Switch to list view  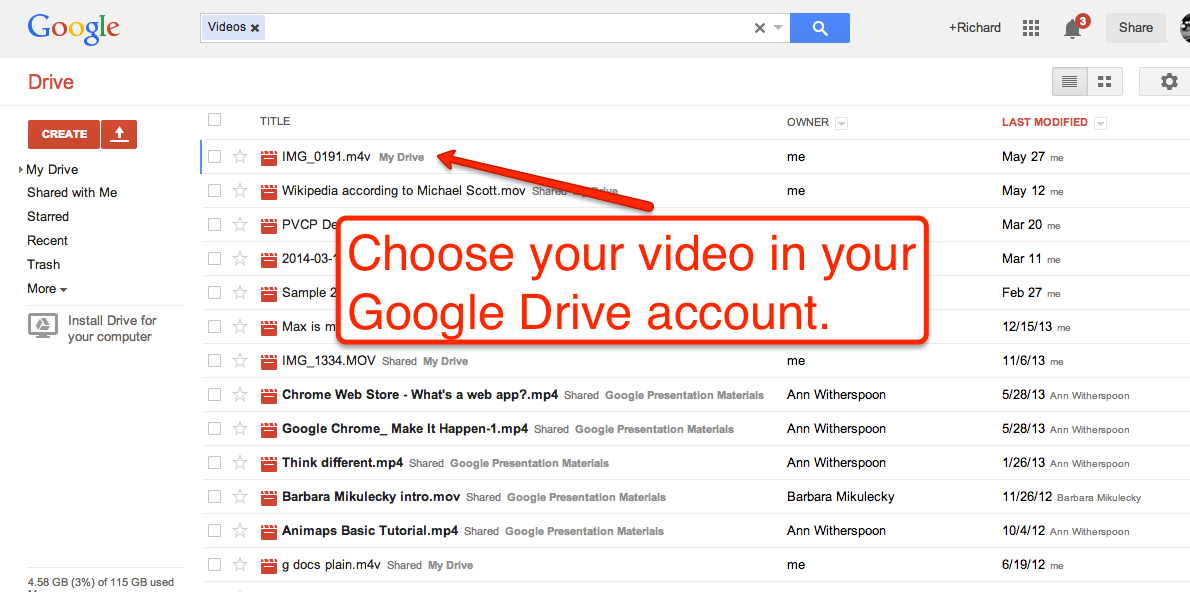coord(1069,81)
